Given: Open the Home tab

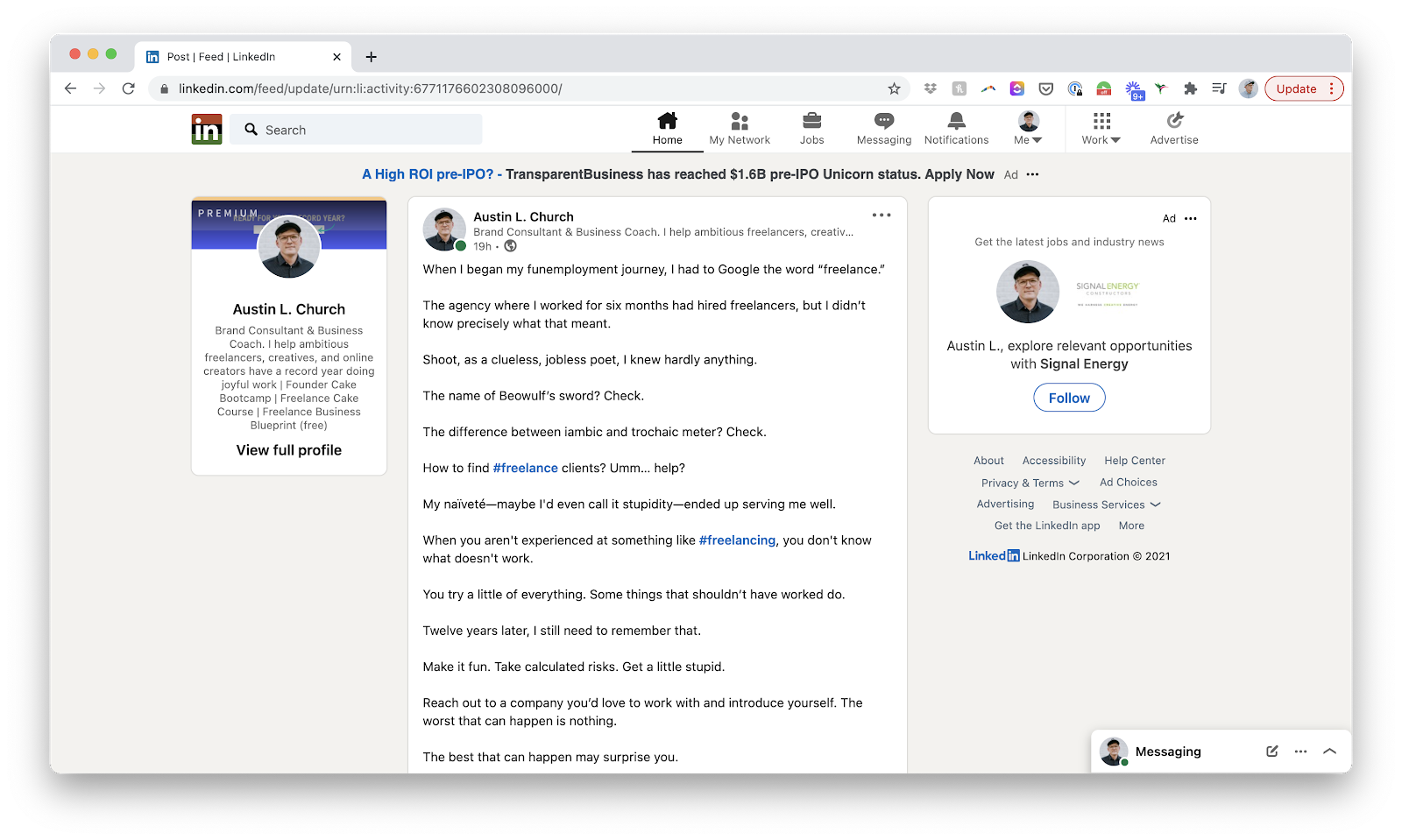Looking at the screenshot, I should (x=667, y=129).
